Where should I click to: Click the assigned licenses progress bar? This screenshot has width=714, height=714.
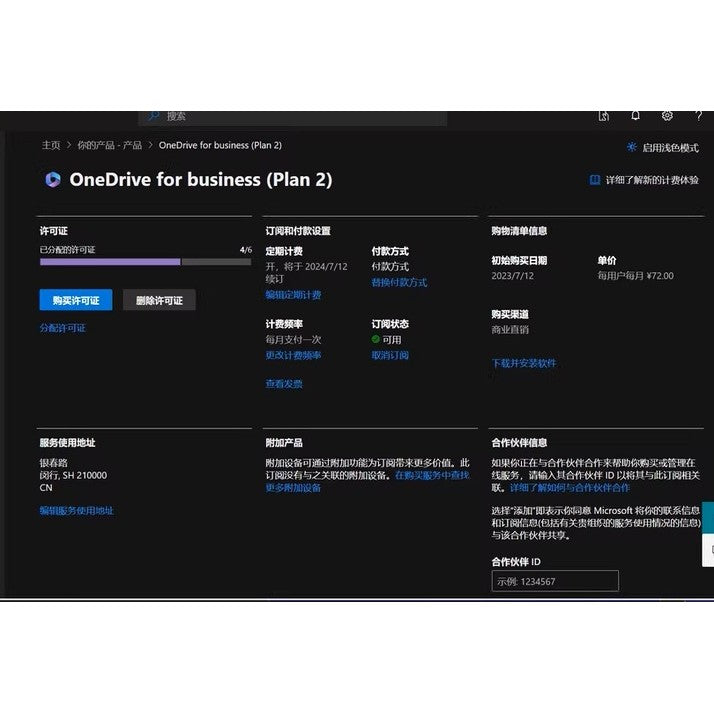(145, 262)
